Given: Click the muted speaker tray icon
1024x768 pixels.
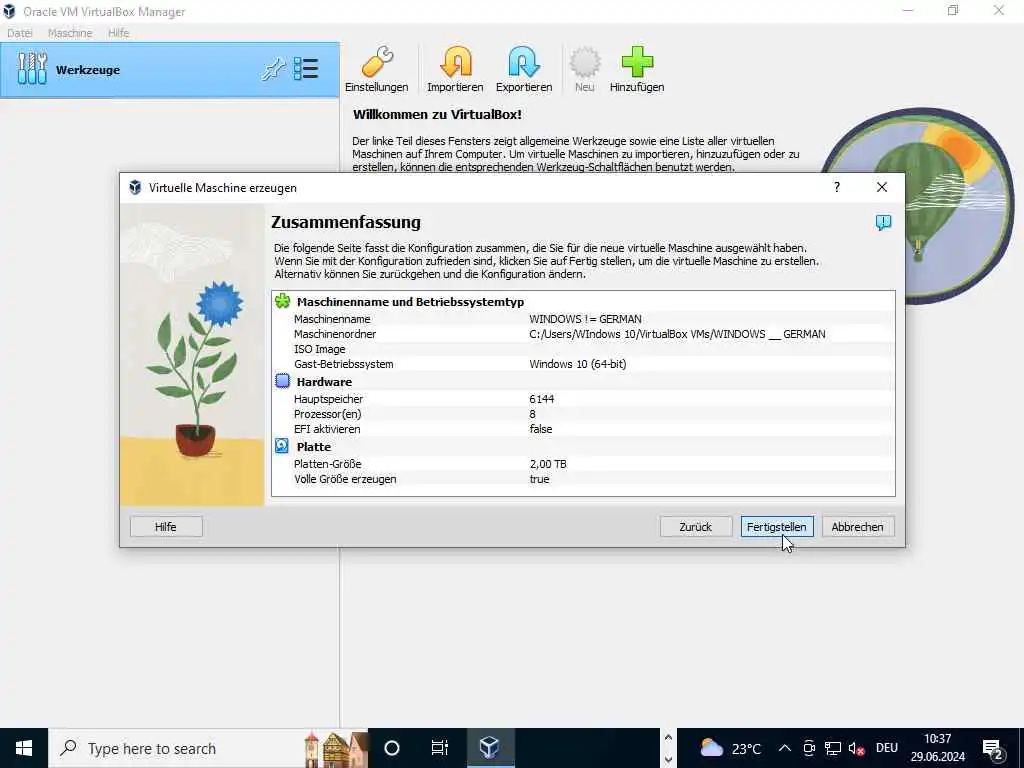Looking at the screenshot, I should [x=856, y=748].
